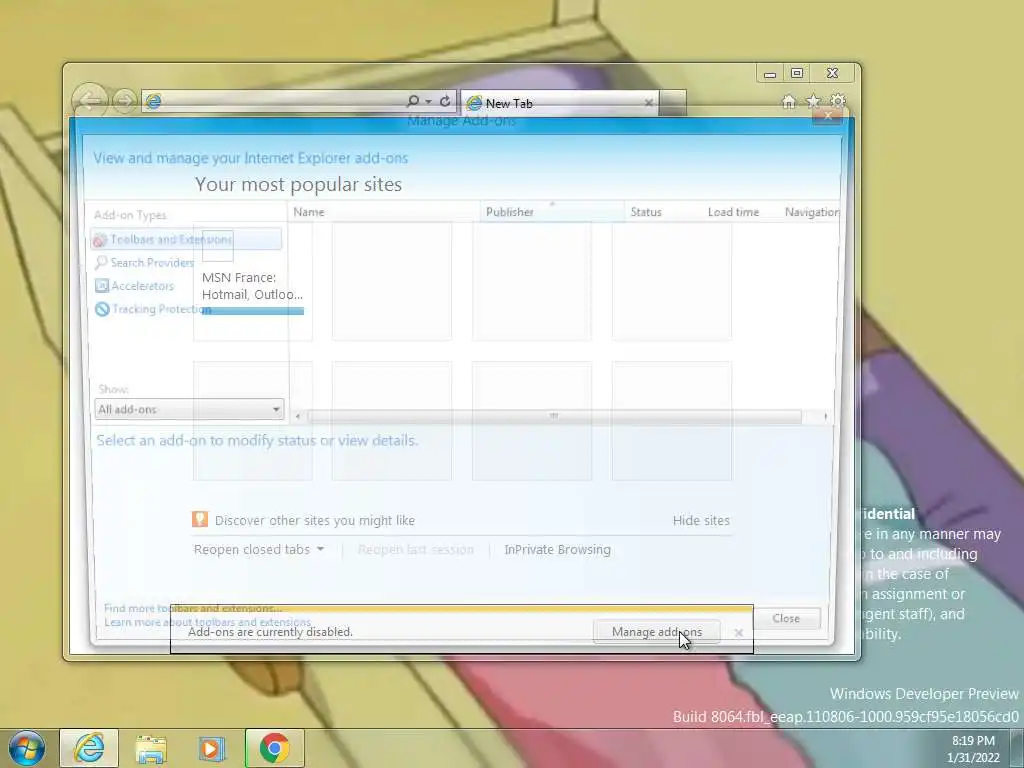Maximize the Internet Explorer window
Screen dimensions: 1024x768
pyautogui.click(x=797, y=73)
